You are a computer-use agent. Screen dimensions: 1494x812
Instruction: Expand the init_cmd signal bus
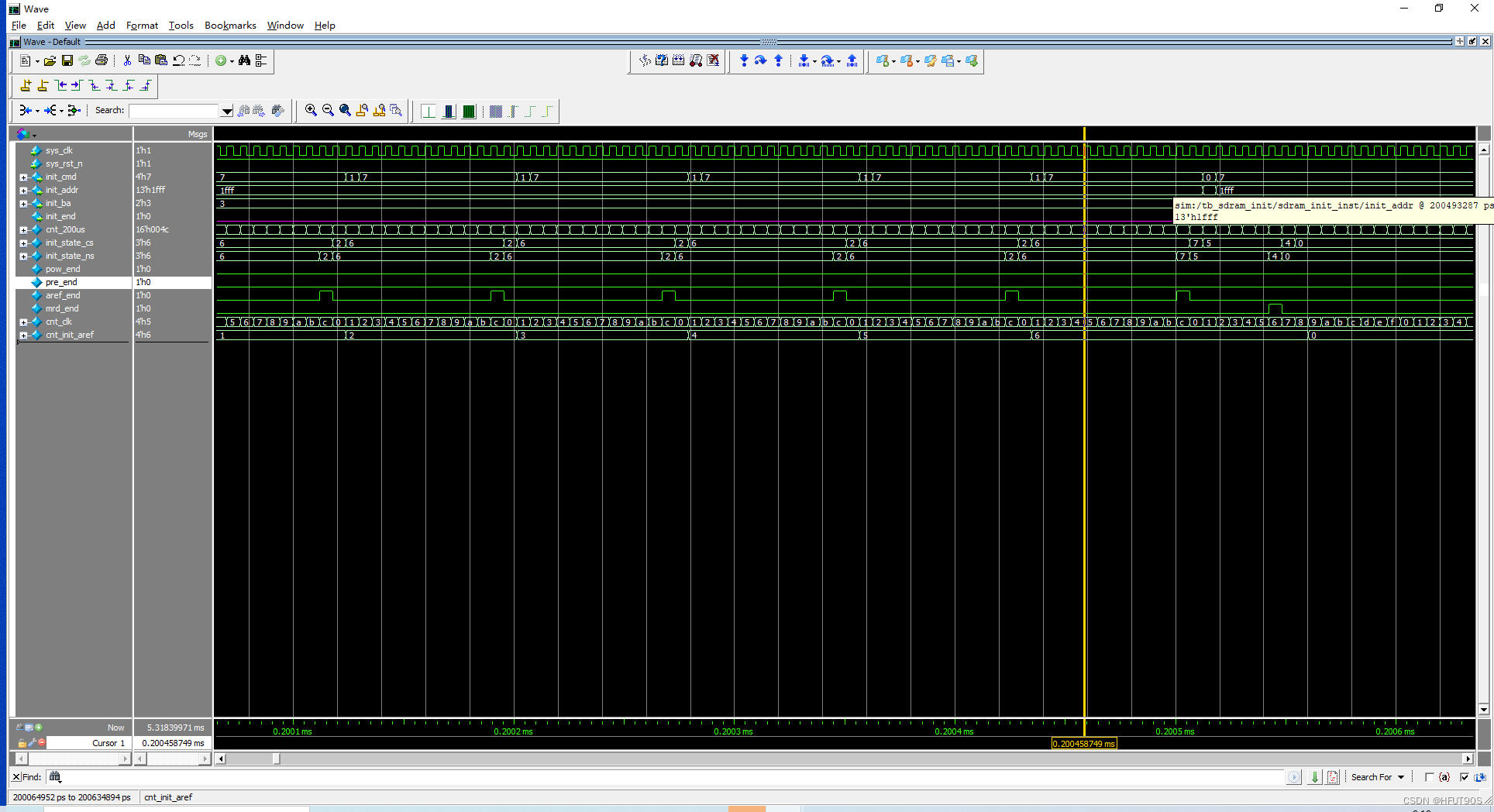click(x=23, y=177)
